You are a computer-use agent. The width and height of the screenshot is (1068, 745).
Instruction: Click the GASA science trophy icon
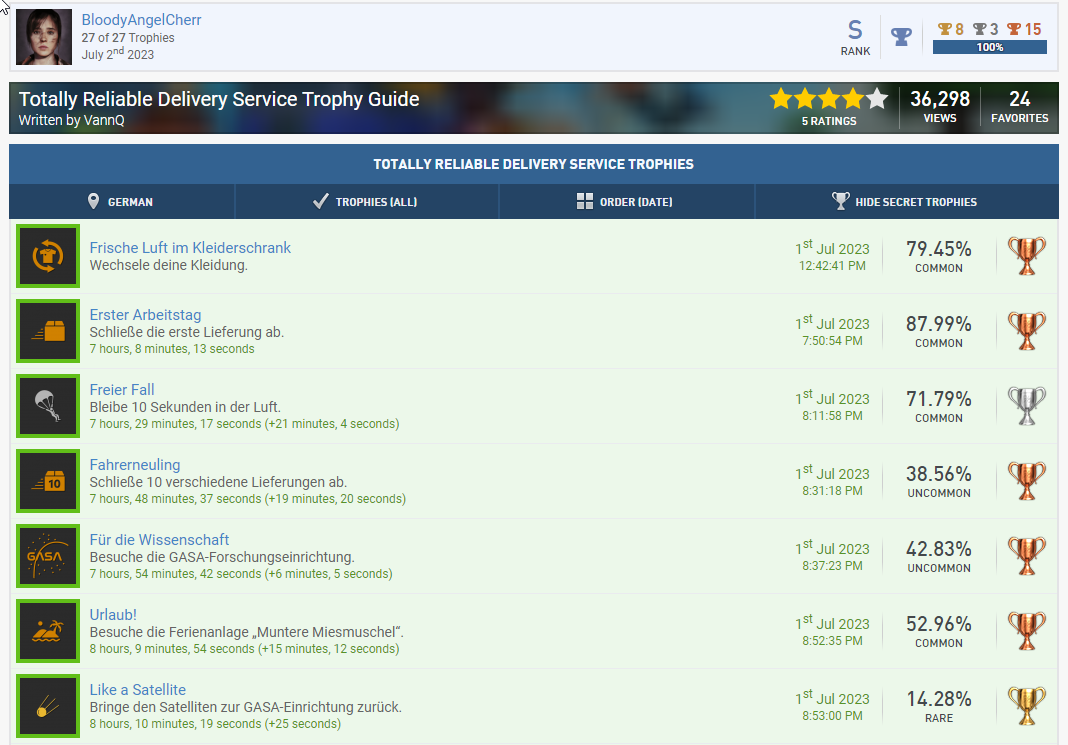(47, 556)
